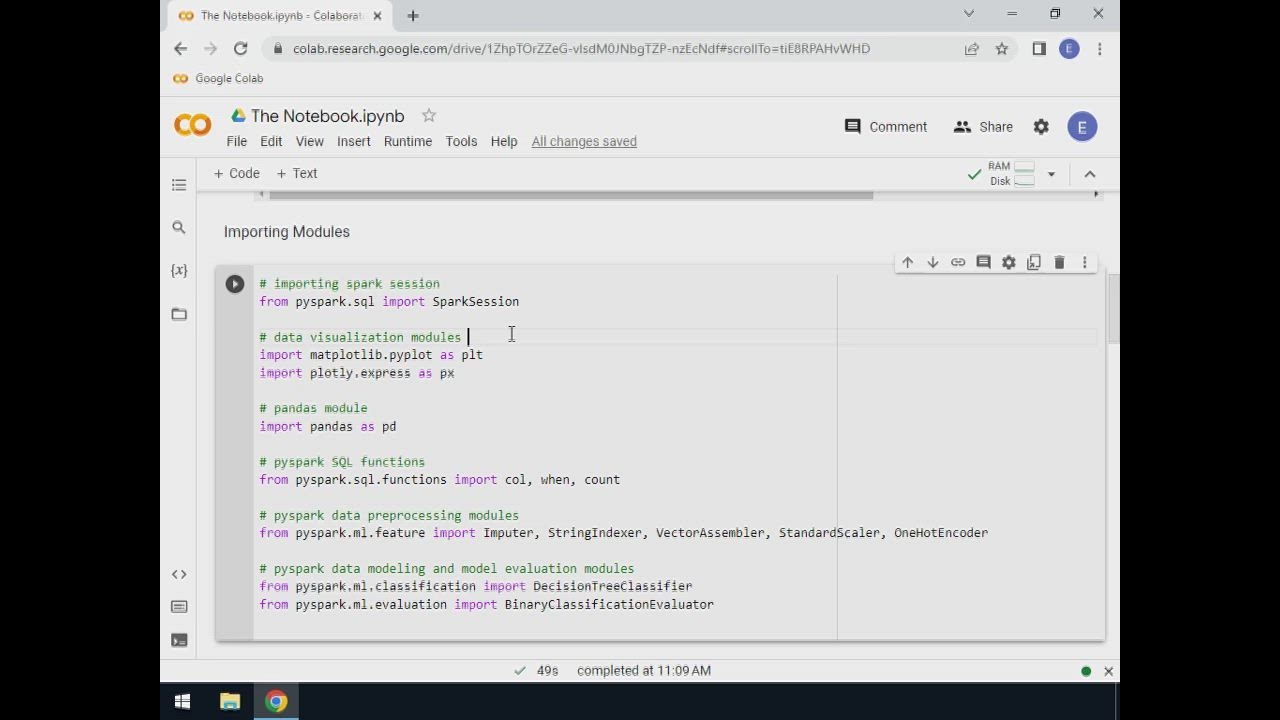Open more cell actions menu
The width and height of the screenshot is (1280, 720).
pyautogui.click(x=1085, y=262)
